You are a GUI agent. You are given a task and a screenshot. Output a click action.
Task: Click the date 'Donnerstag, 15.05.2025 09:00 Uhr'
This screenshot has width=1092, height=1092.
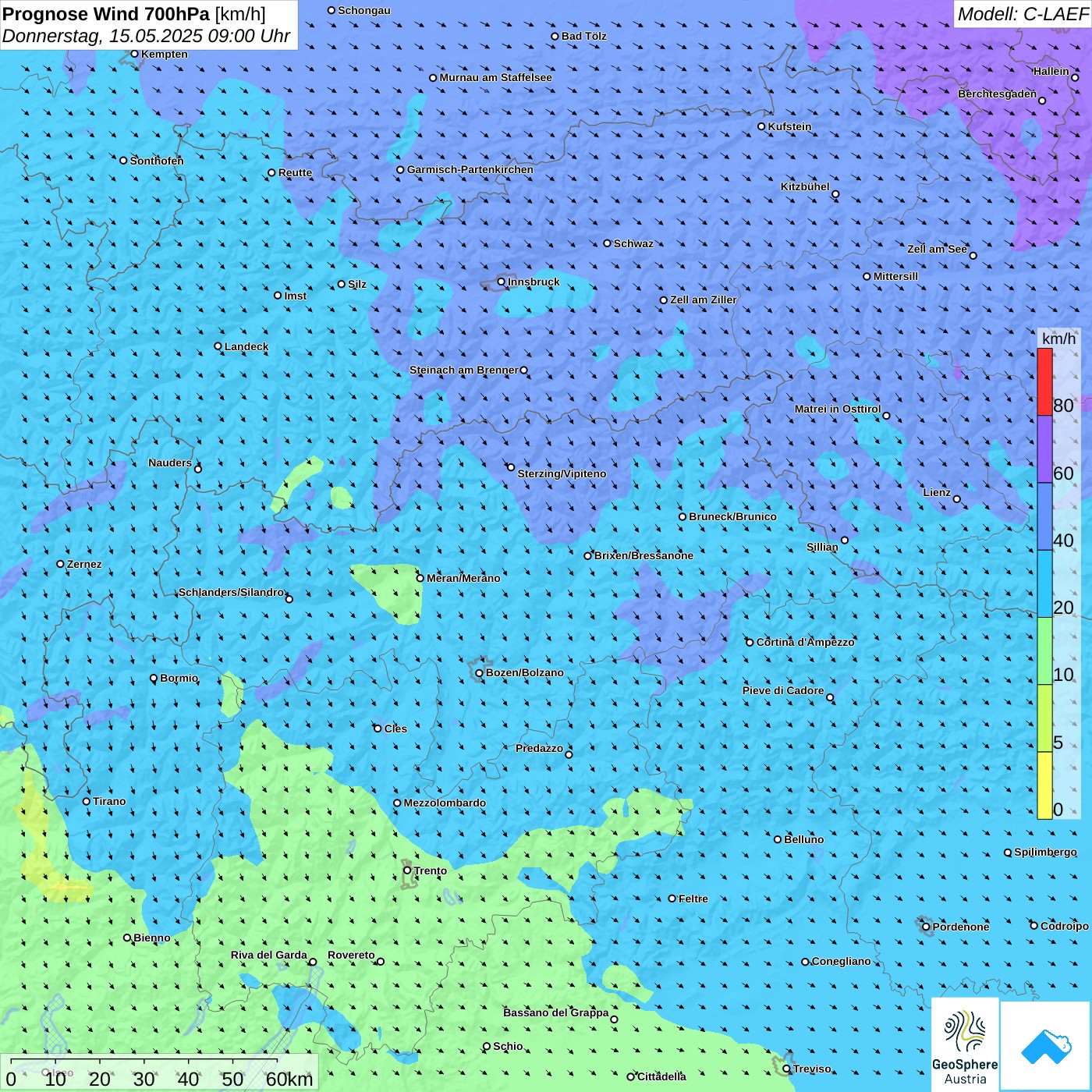[147, 36]
